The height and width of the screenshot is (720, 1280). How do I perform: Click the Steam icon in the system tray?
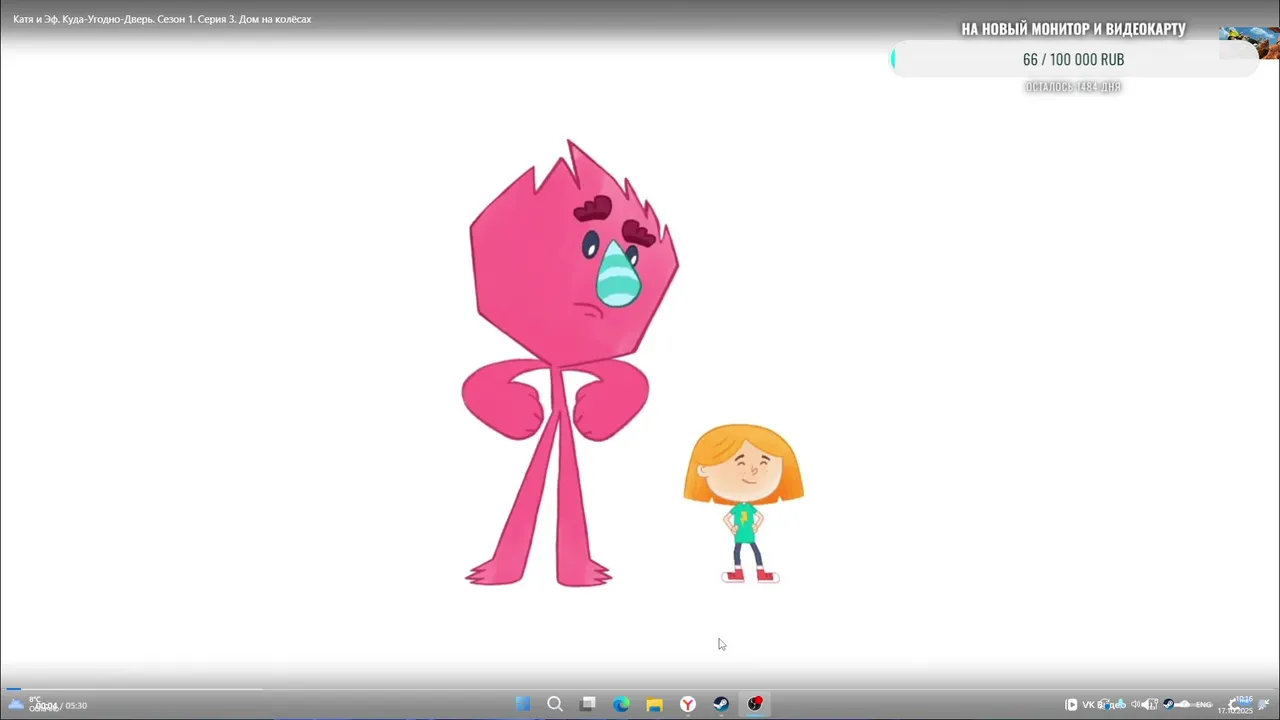coord(1168,704)
